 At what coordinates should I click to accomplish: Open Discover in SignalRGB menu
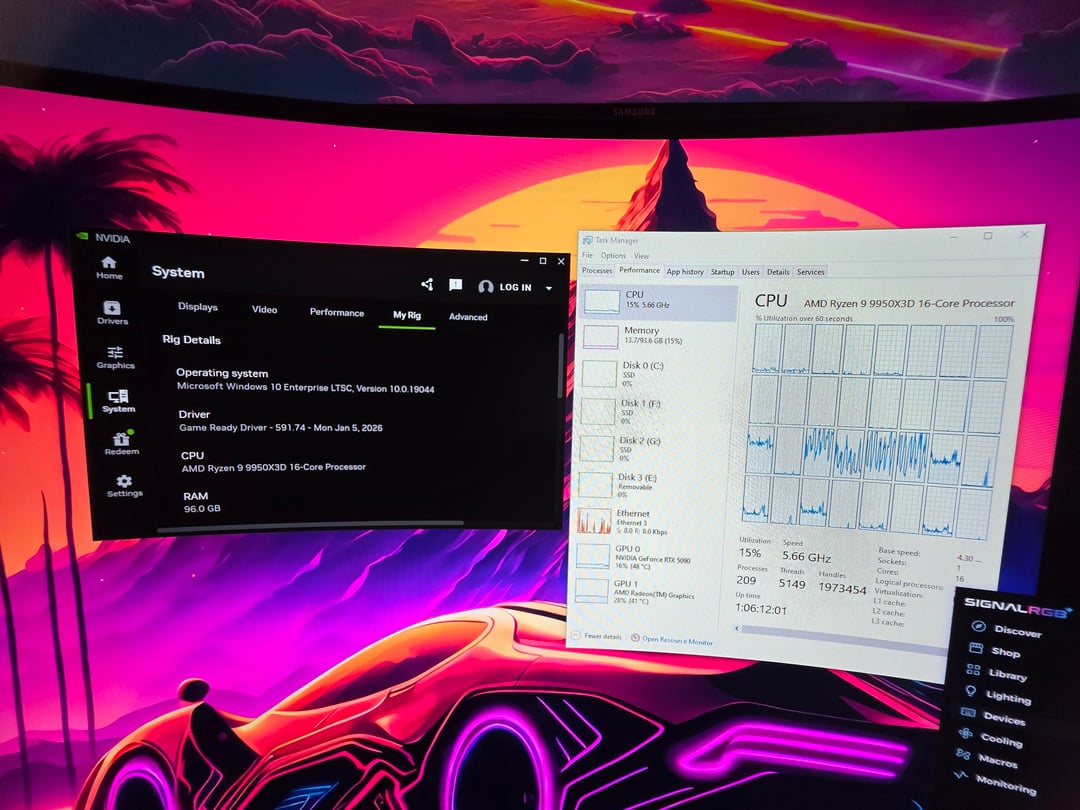pos(1016,630)
